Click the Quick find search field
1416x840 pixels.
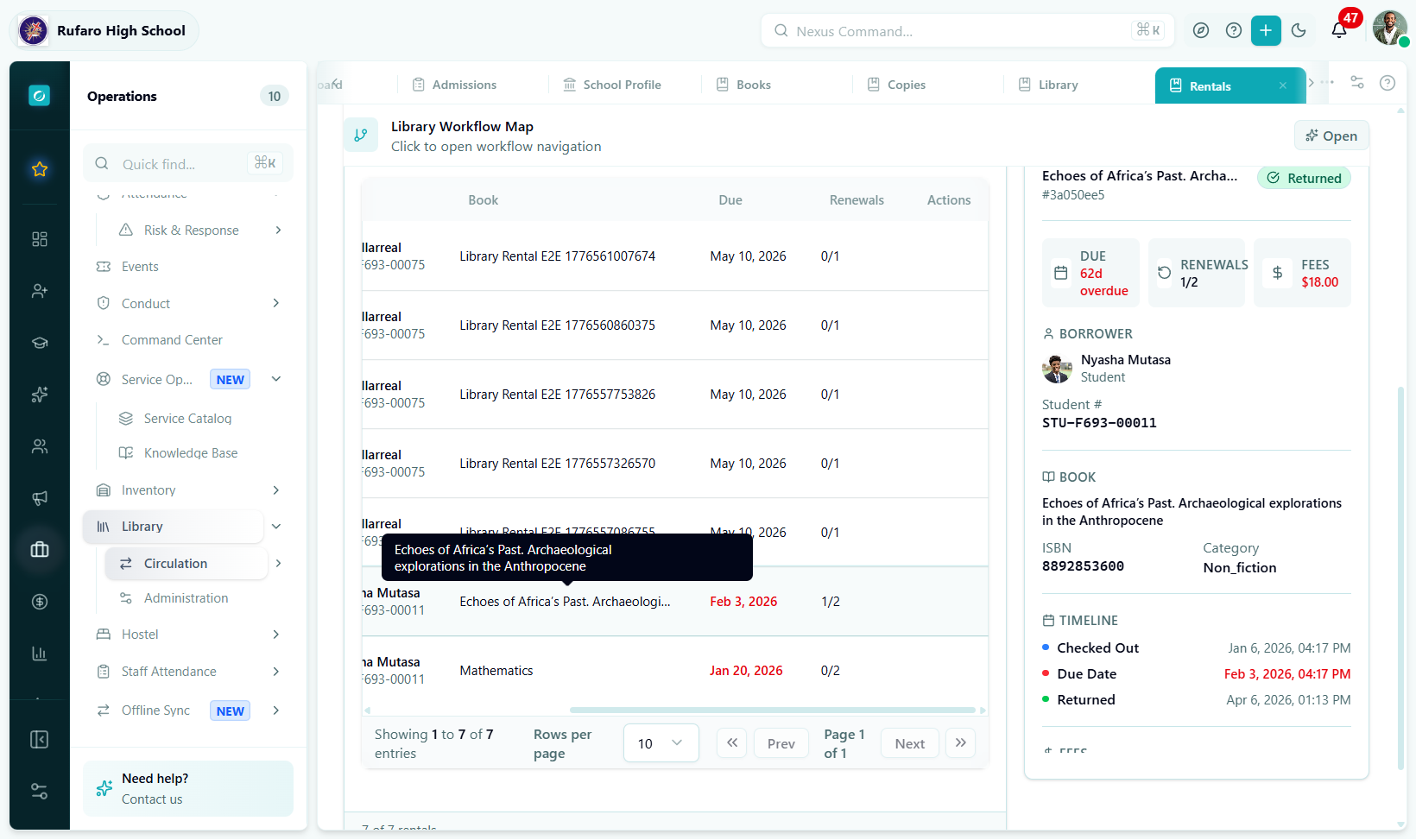coord(188,163)
